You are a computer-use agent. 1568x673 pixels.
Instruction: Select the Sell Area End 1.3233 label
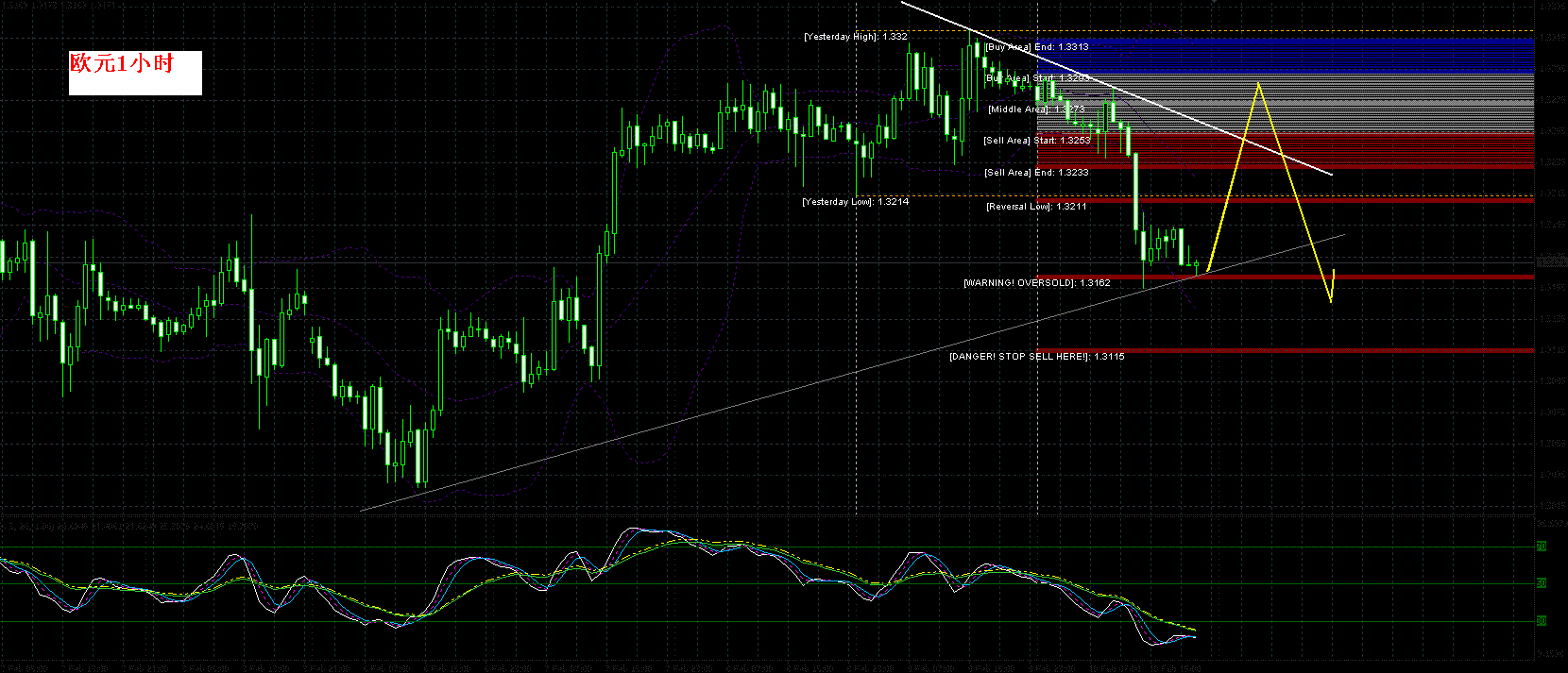(1036, 173)
